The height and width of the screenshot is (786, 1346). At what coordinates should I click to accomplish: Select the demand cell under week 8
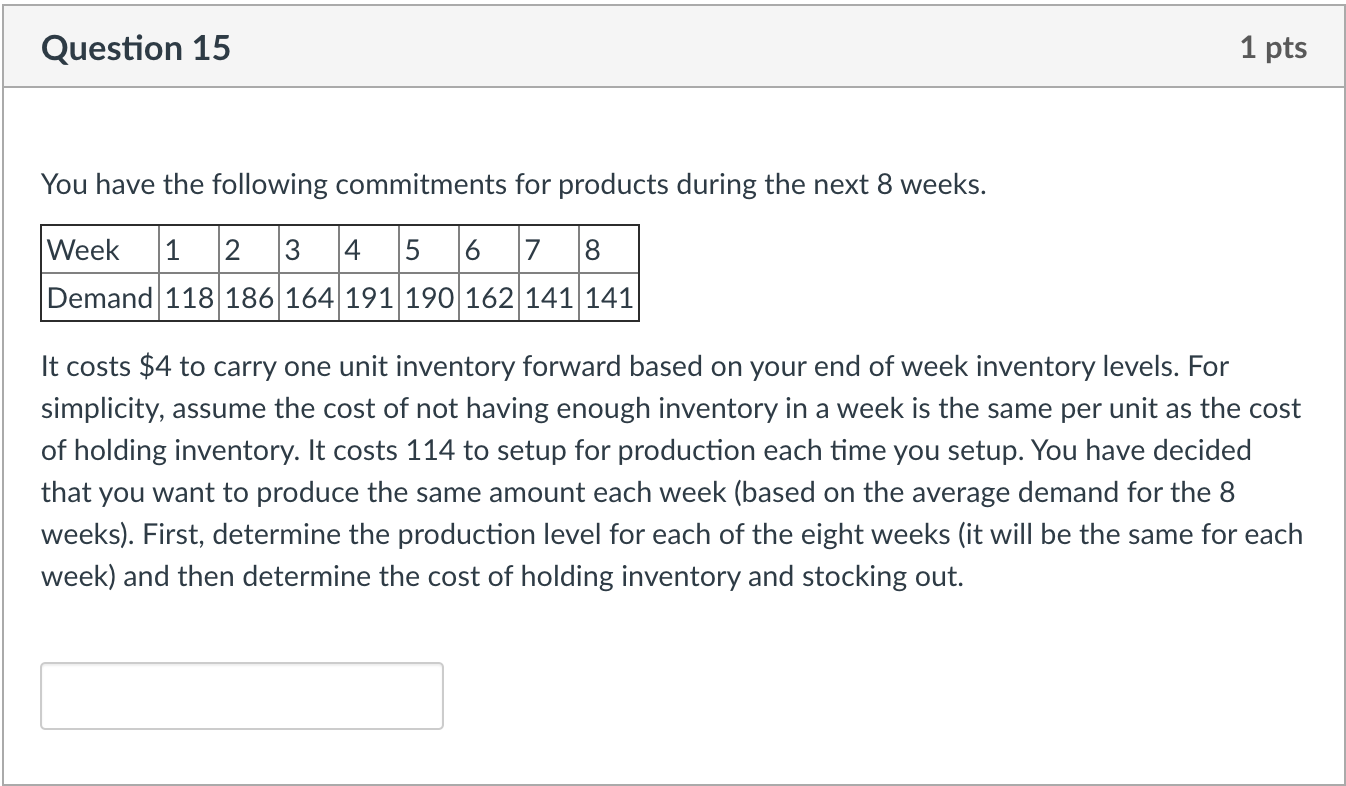(x=608, y=297)
